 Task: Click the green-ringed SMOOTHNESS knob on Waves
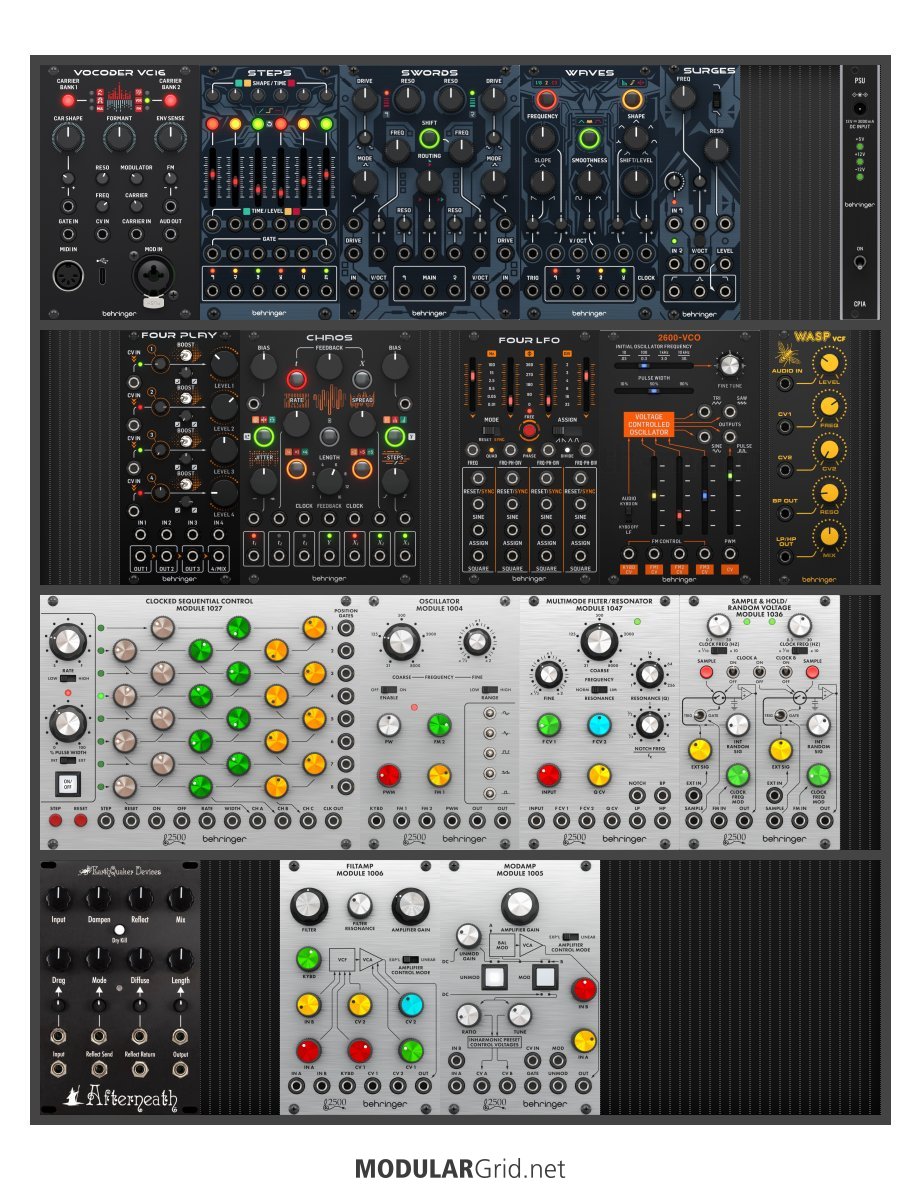click(588, 139)
